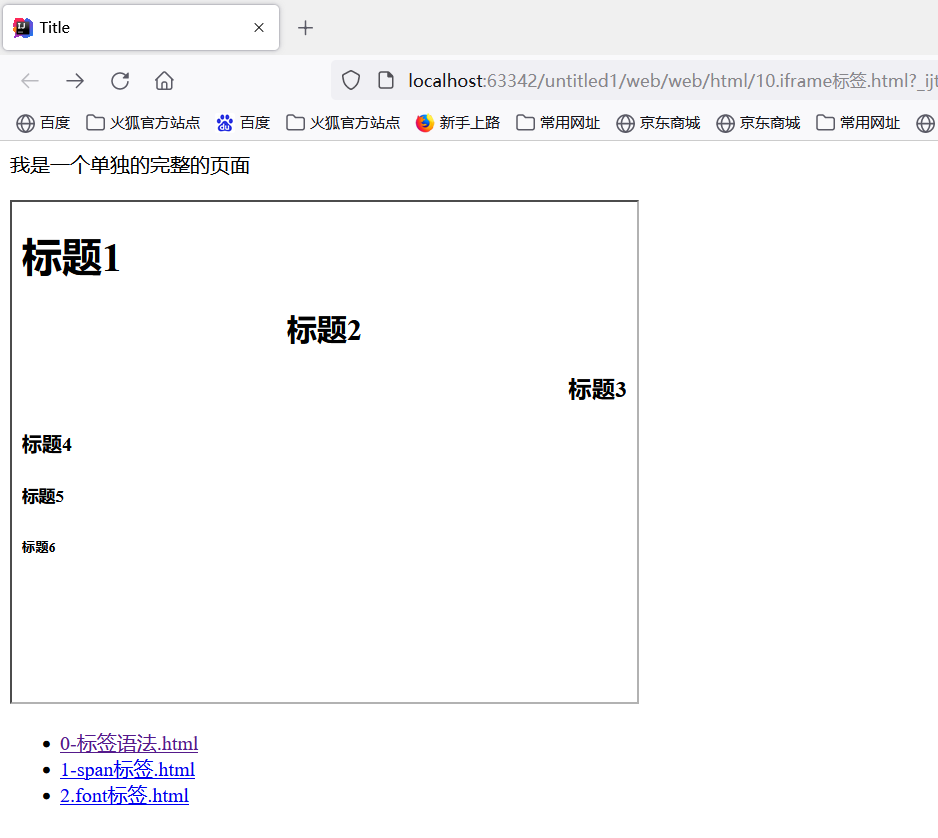Click the 百度 globe bookmark icon

(x=24, y=122)
